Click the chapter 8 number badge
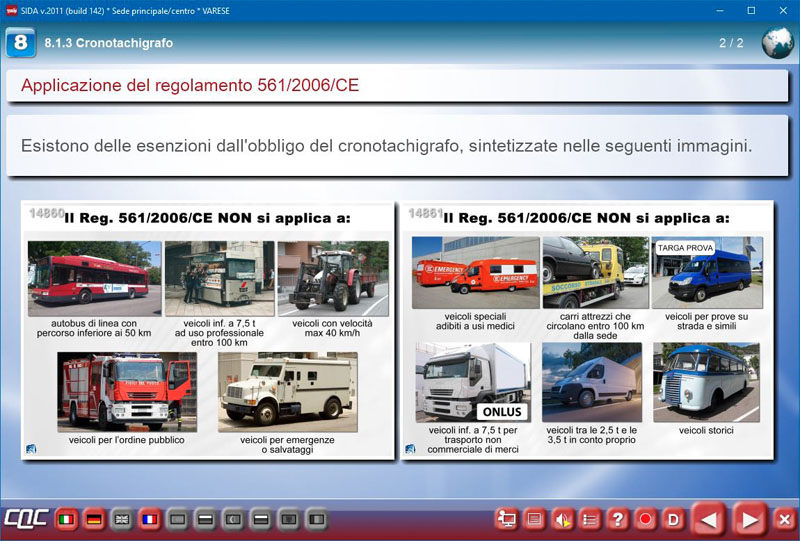The image size is (800, 541). coord(20,43)
